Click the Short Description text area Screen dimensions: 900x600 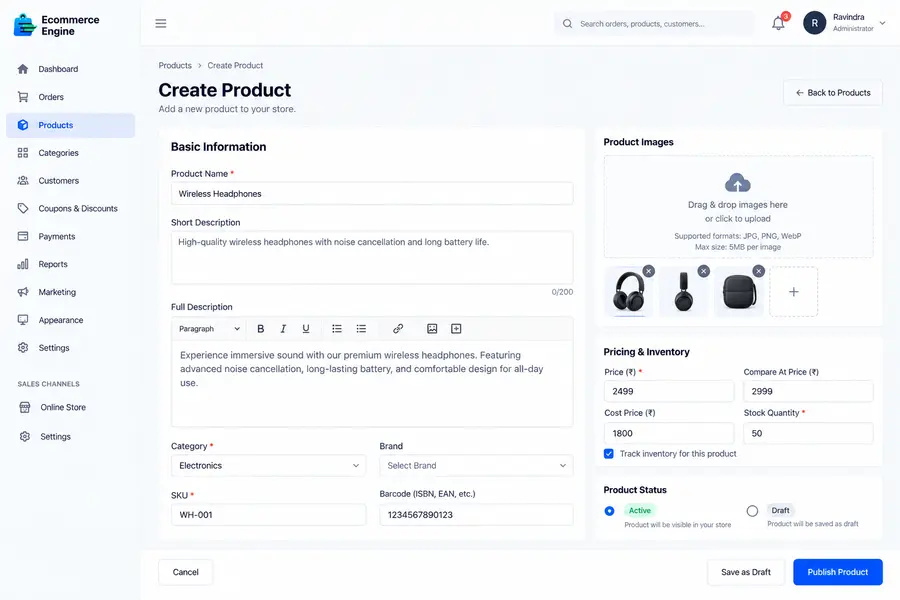(372, 257)
